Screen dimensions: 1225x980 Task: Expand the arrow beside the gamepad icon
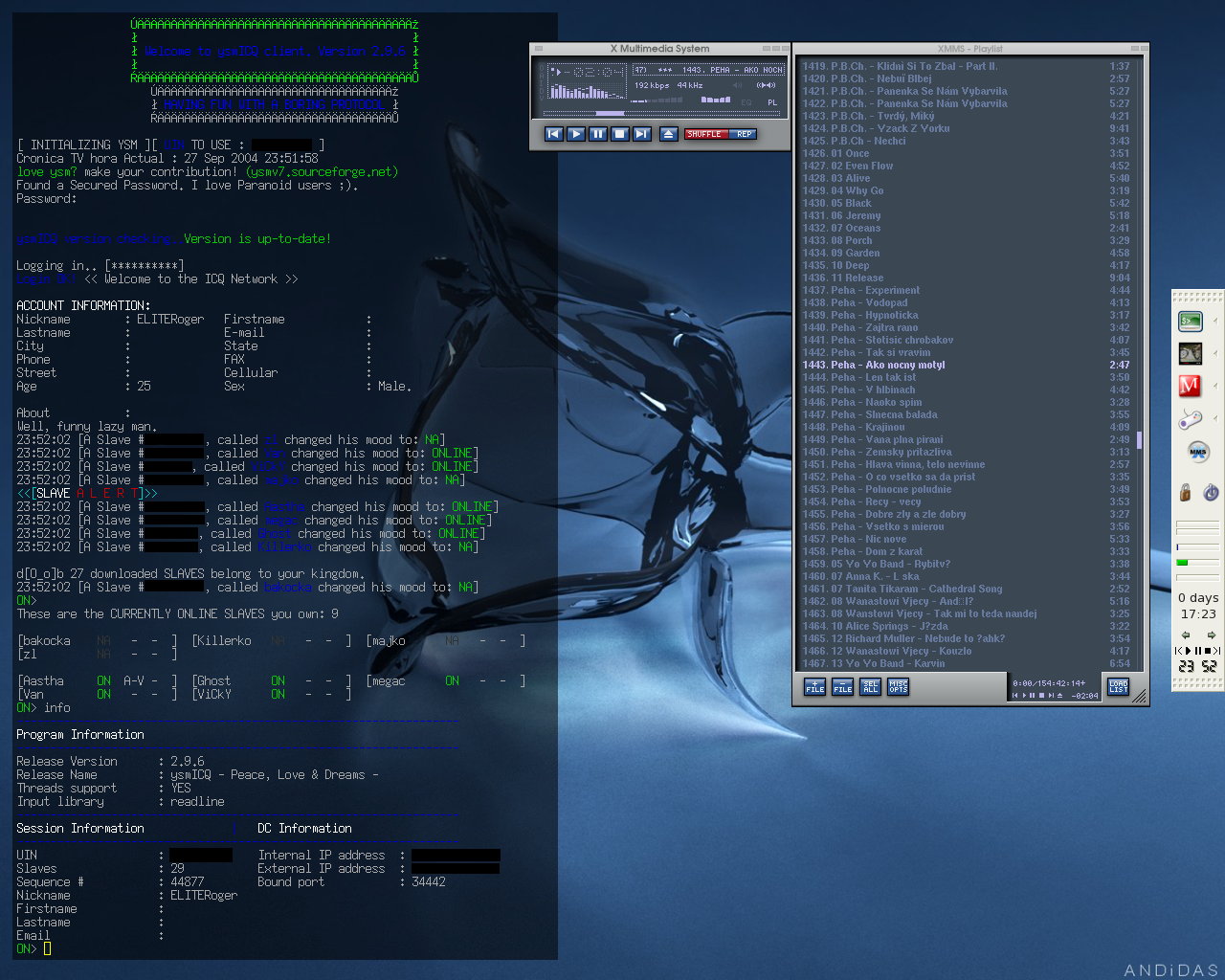[1215, 418]
